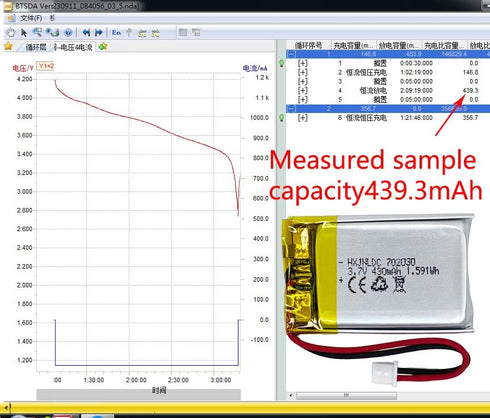Expand step 5 搁置 row
The width and height of the screenshot is (490, 418).
pyautogui.click(x=303, y=99)
